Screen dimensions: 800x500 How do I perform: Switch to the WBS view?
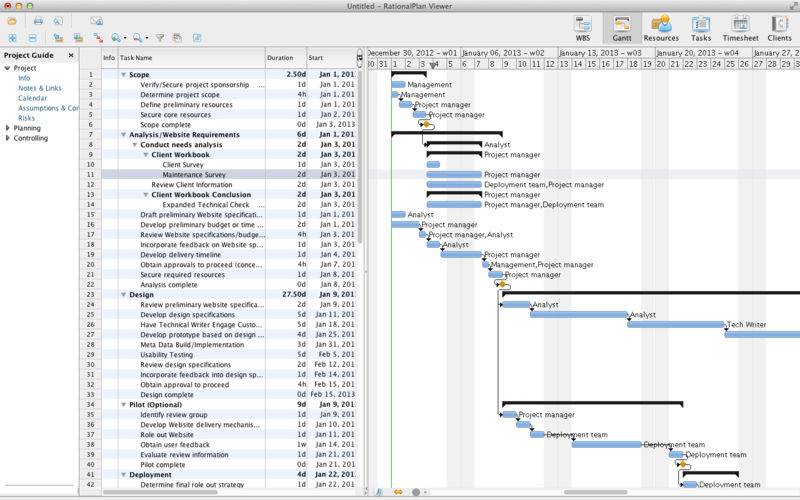click(x=583, y=29)
